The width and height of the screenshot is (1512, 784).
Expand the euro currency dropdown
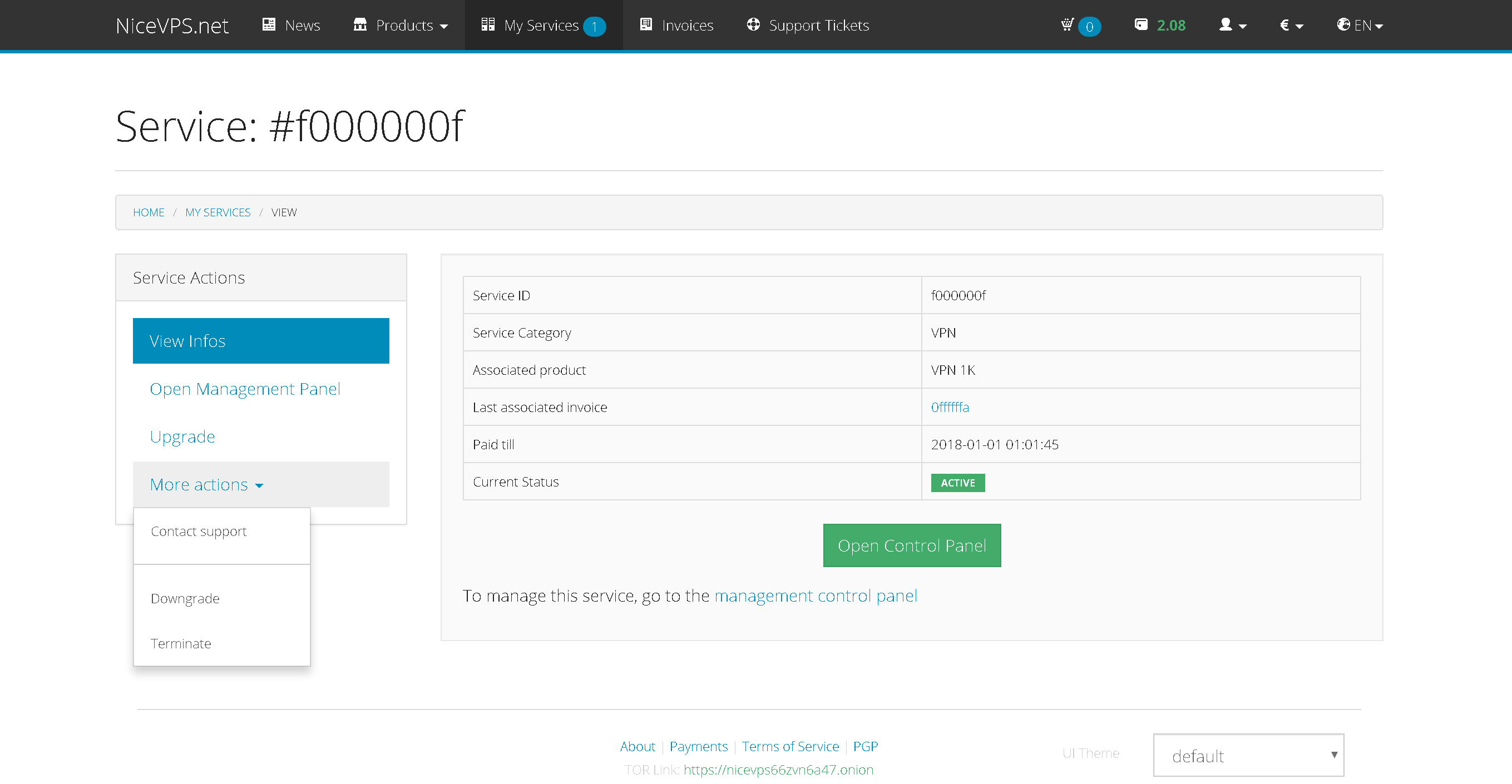(1291, 25)
